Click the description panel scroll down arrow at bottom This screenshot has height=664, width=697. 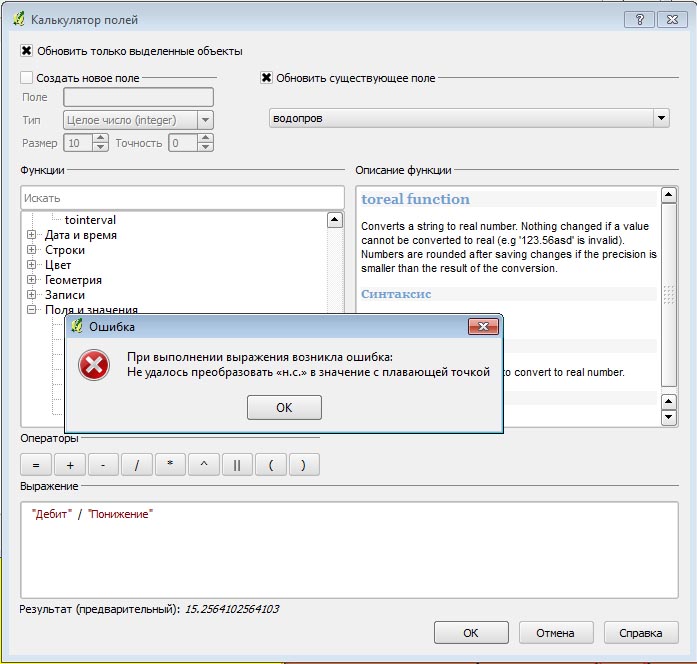coord(669,417)
